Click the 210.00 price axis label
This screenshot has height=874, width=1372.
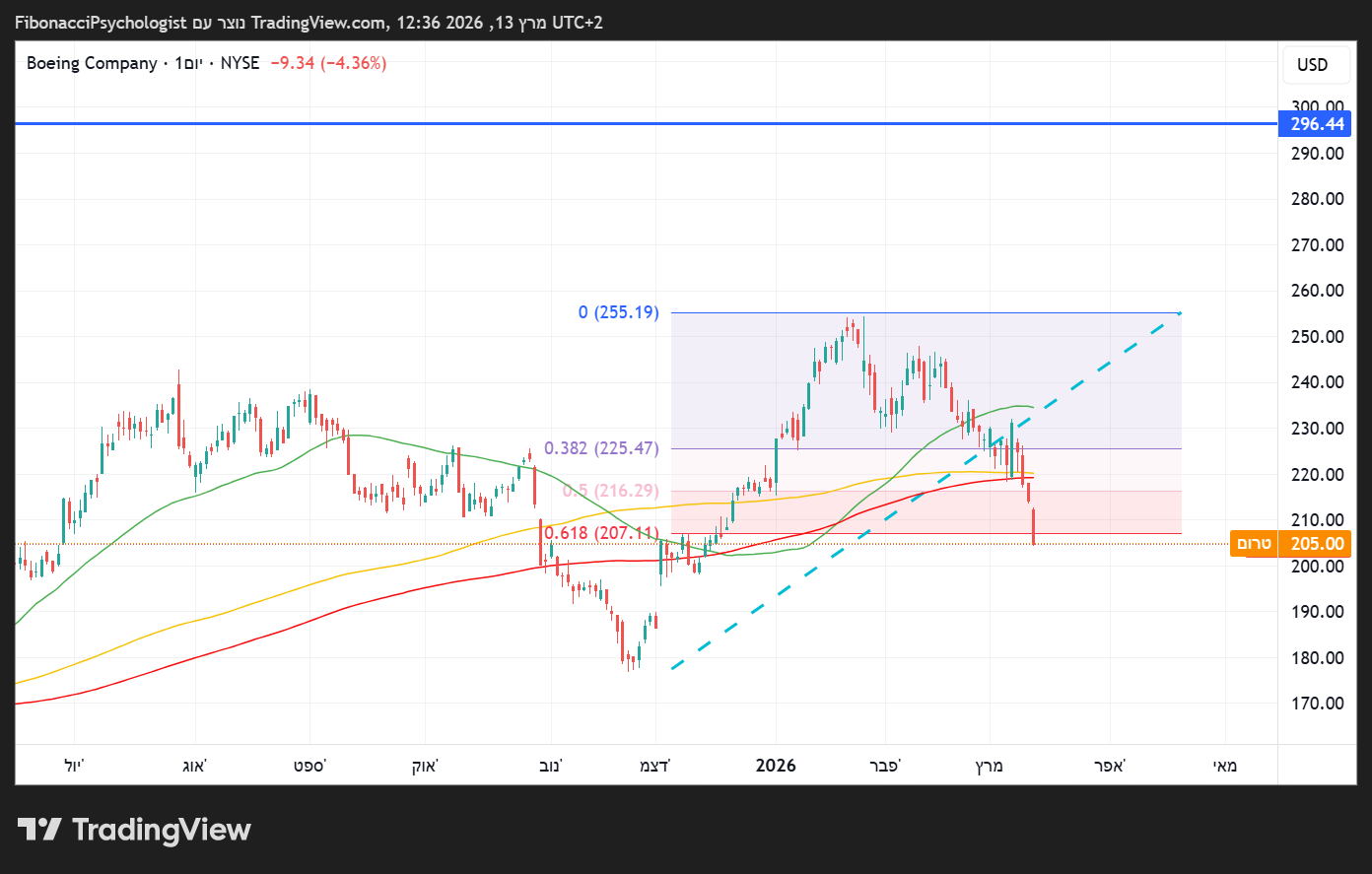1318,520
